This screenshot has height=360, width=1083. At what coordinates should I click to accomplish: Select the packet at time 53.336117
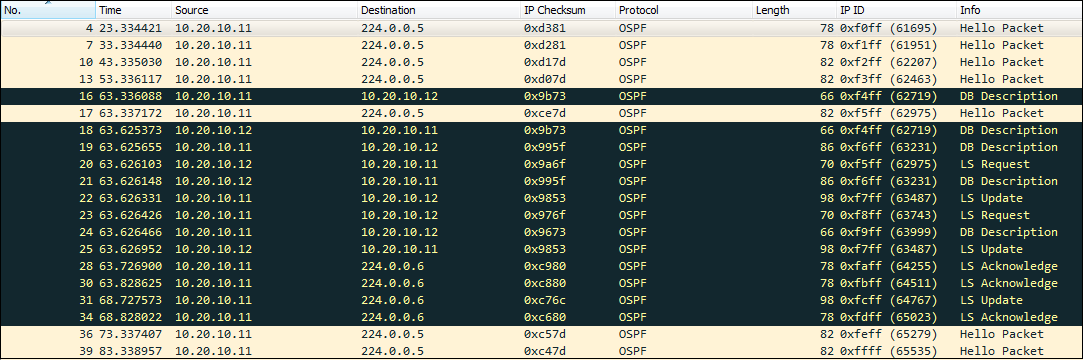point(542,79)
